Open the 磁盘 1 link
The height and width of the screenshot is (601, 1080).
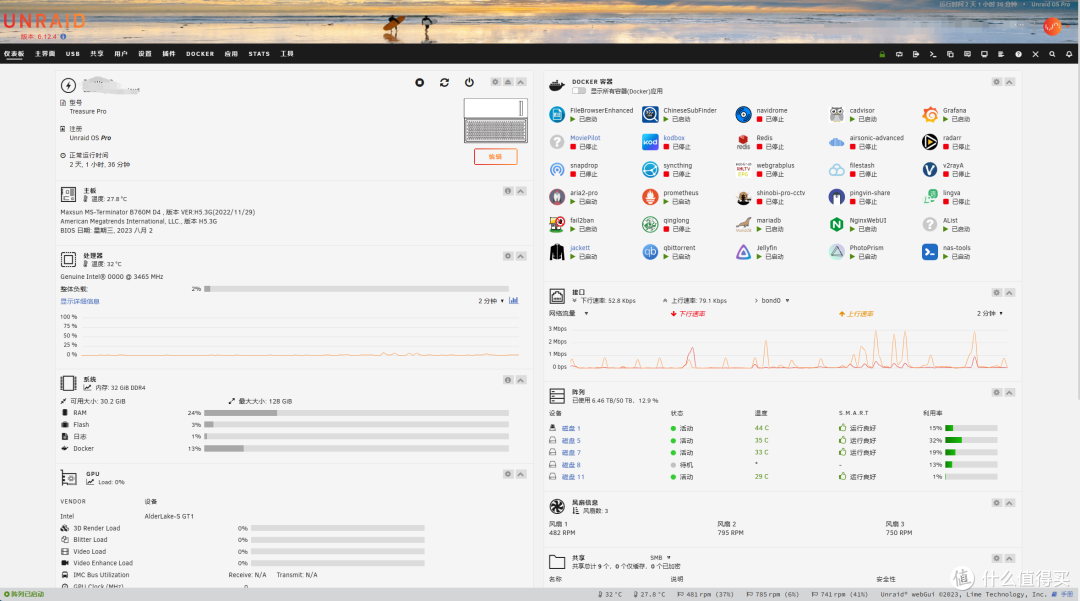[571, 428]
